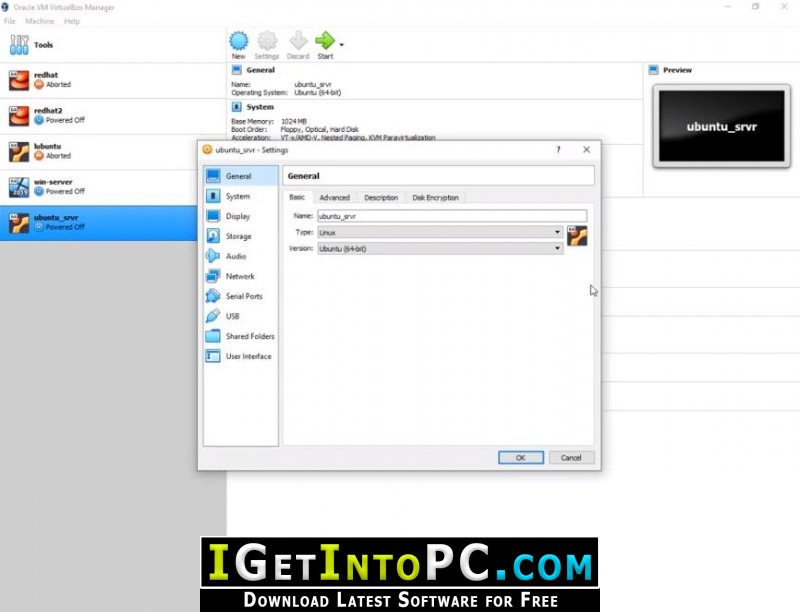This screenshot has width=800, height=612.
Task: Open General settings category icon
Action: click(213, 176)
